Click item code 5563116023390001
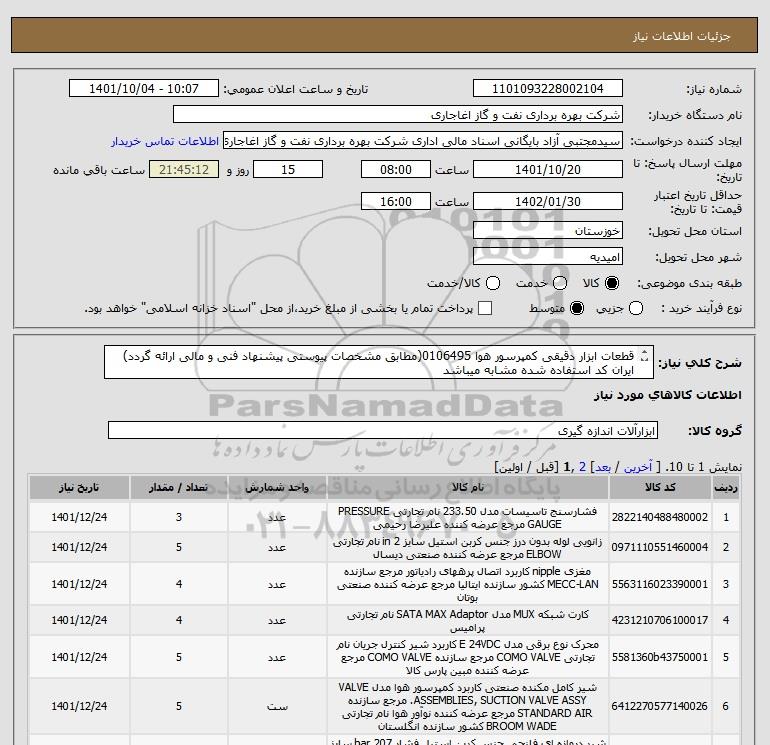The image size is (770, 745). click(660, 584)
